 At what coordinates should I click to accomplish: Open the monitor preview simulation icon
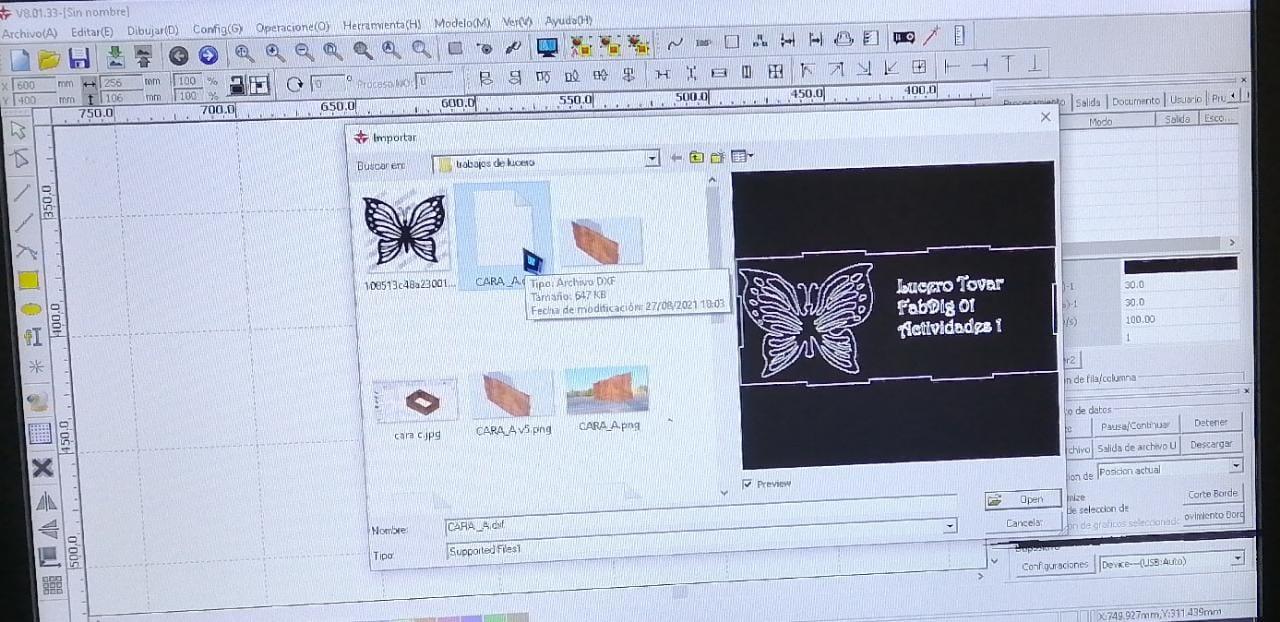[546, 47]
